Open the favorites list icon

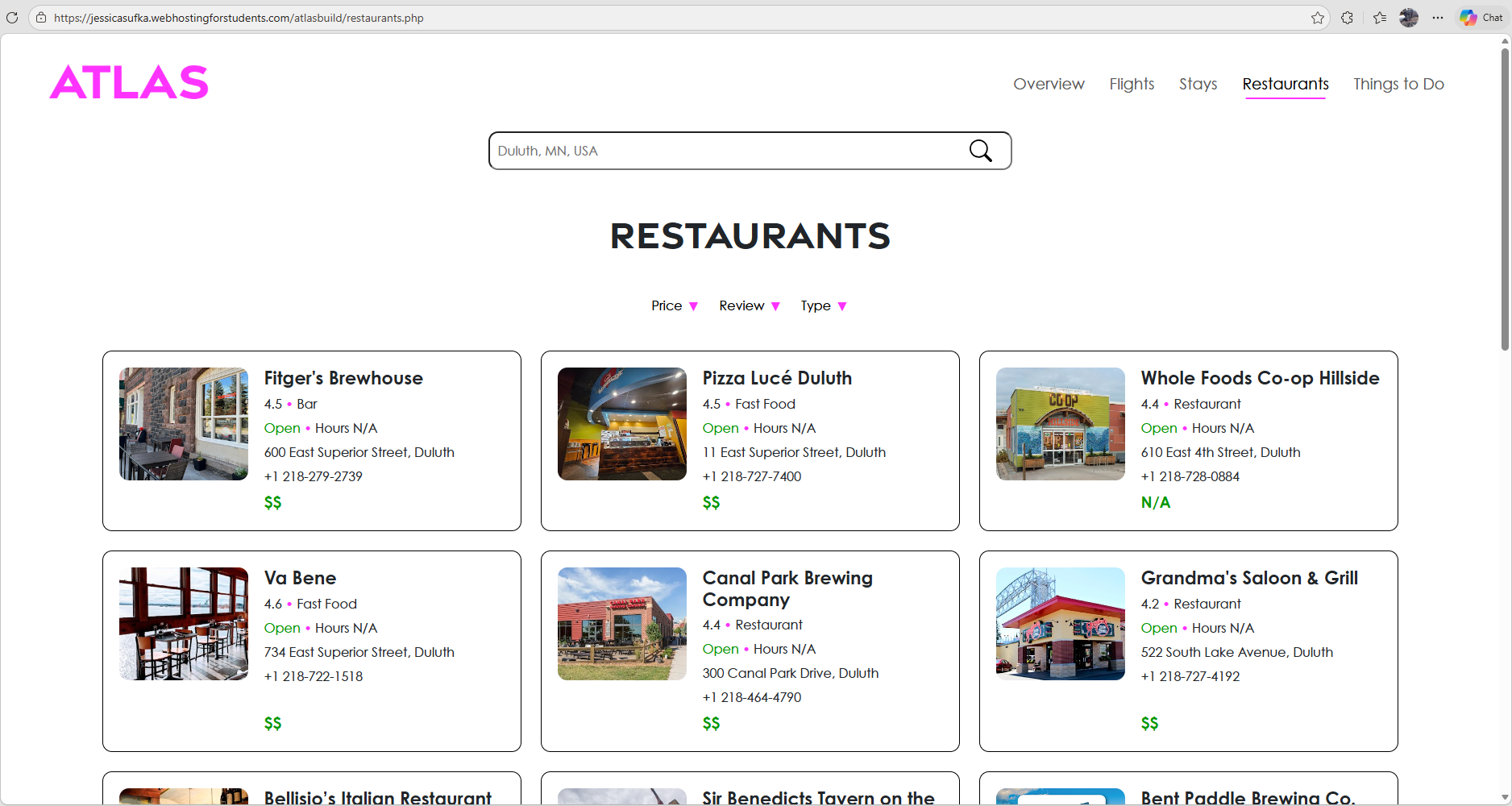(1380, 18)
